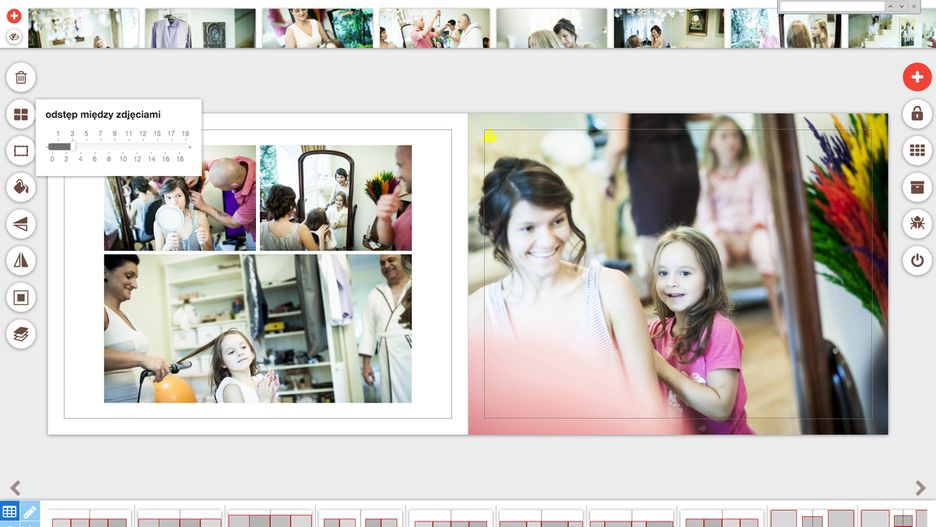Click inside the search input field

click(x=832, y=6)
